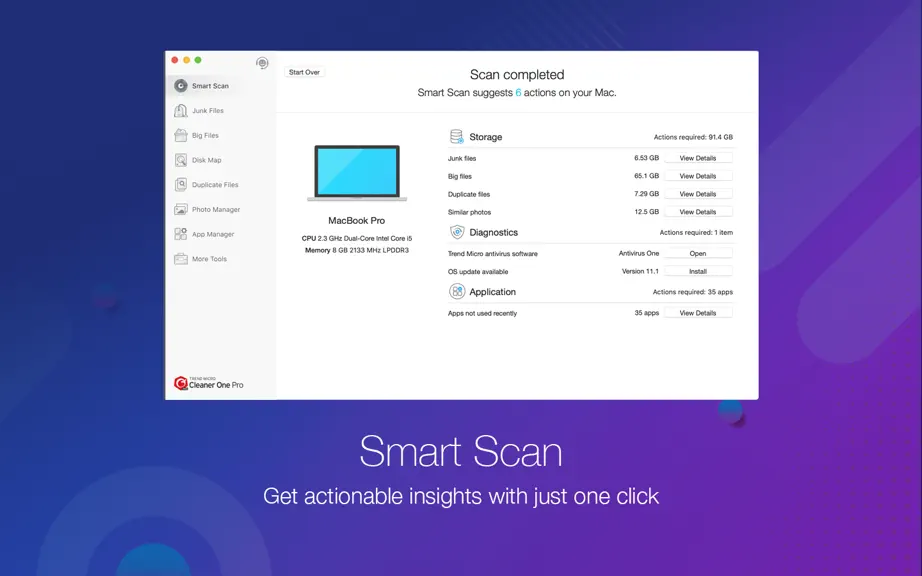Click 'Actions required: 35 apps' text
The image size is (922, 576).
click(x=693, y=292)
